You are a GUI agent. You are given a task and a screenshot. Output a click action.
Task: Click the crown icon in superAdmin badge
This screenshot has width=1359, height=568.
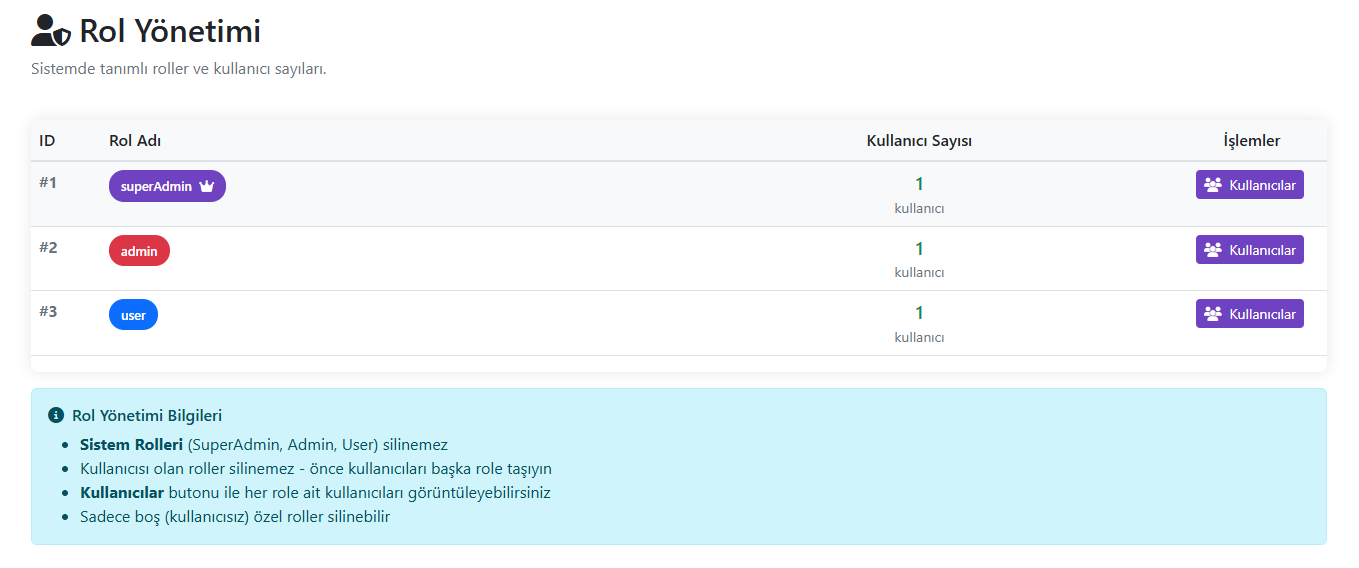(207, 186)
